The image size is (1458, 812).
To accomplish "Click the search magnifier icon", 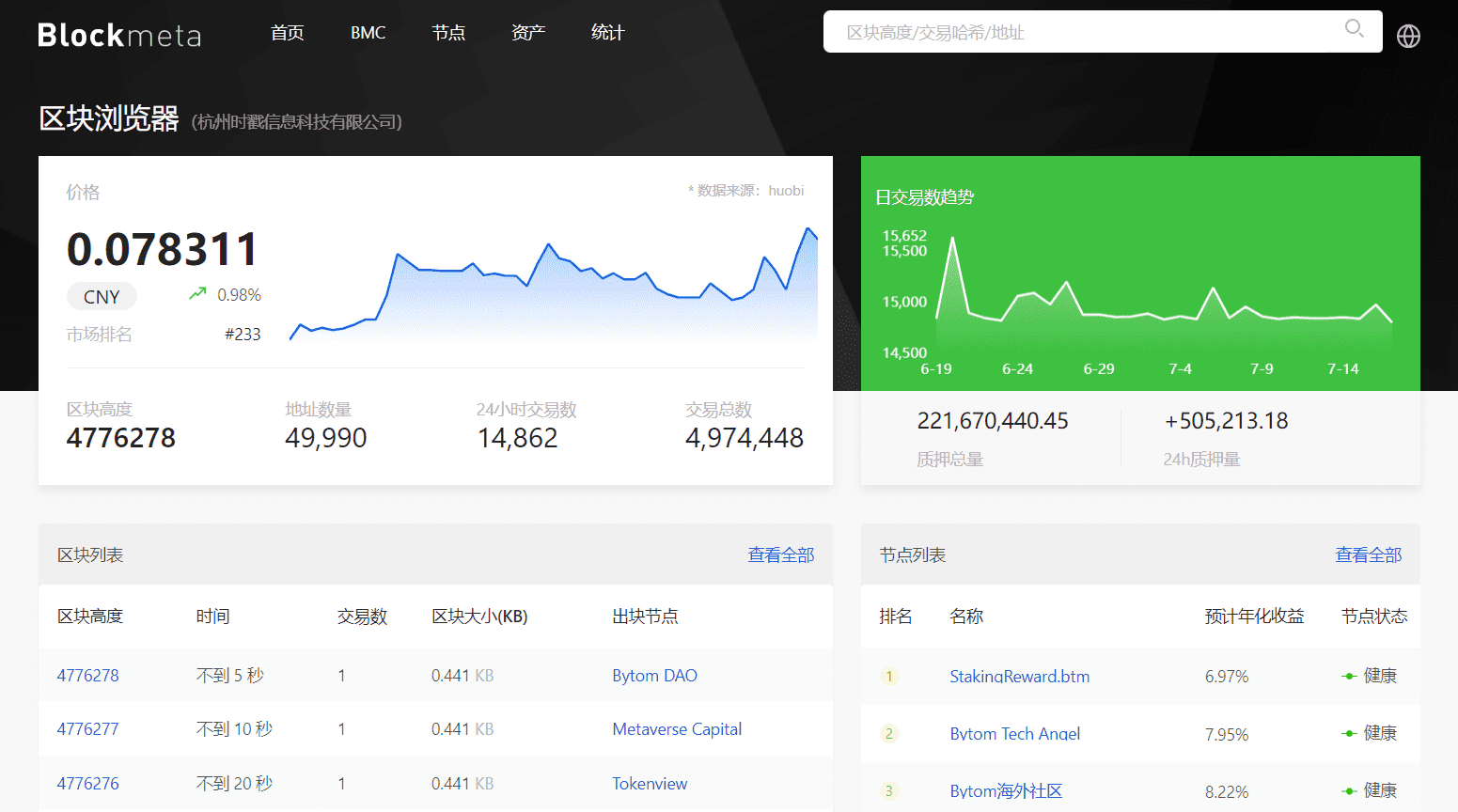I will coord(1354,28).
